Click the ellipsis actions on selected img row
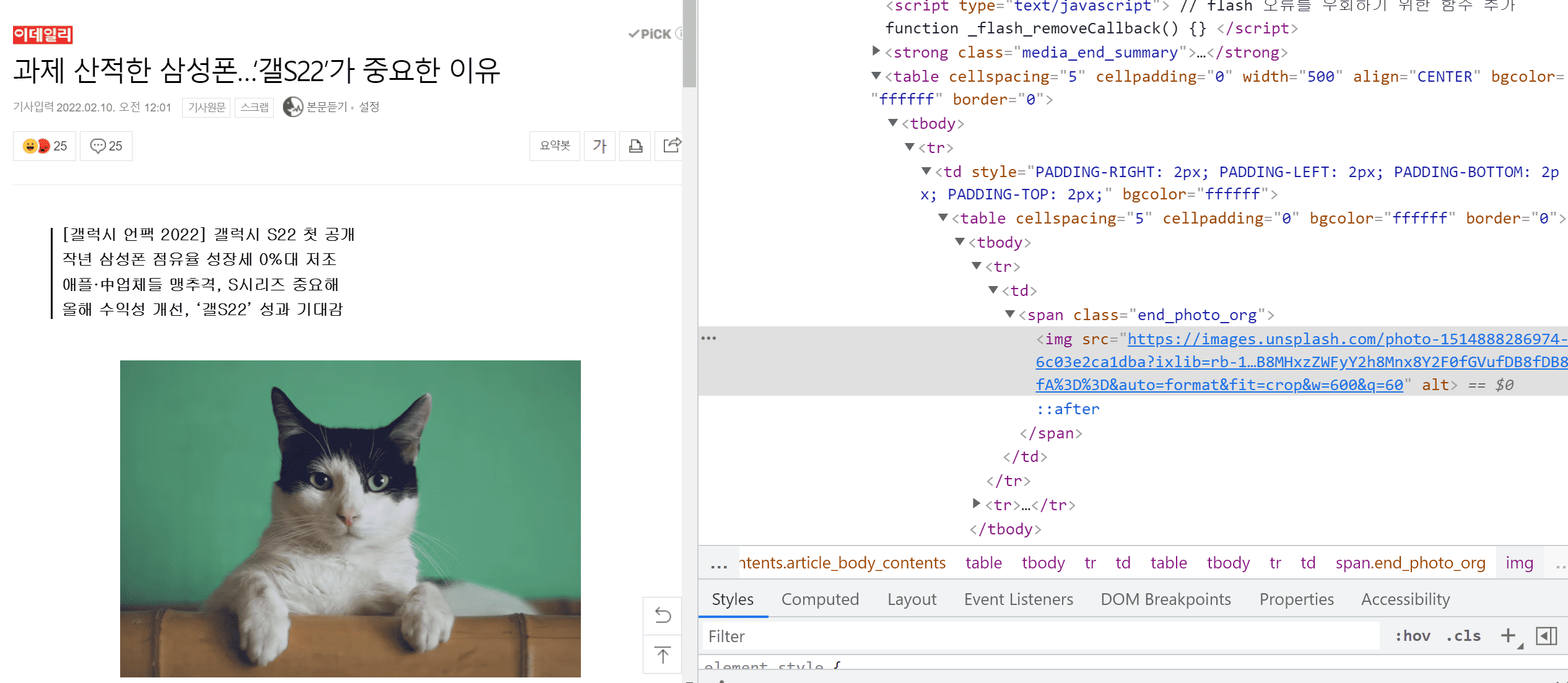Image resolution: width=1568 pixels, height=683 pixels. [x=708, y=338]
